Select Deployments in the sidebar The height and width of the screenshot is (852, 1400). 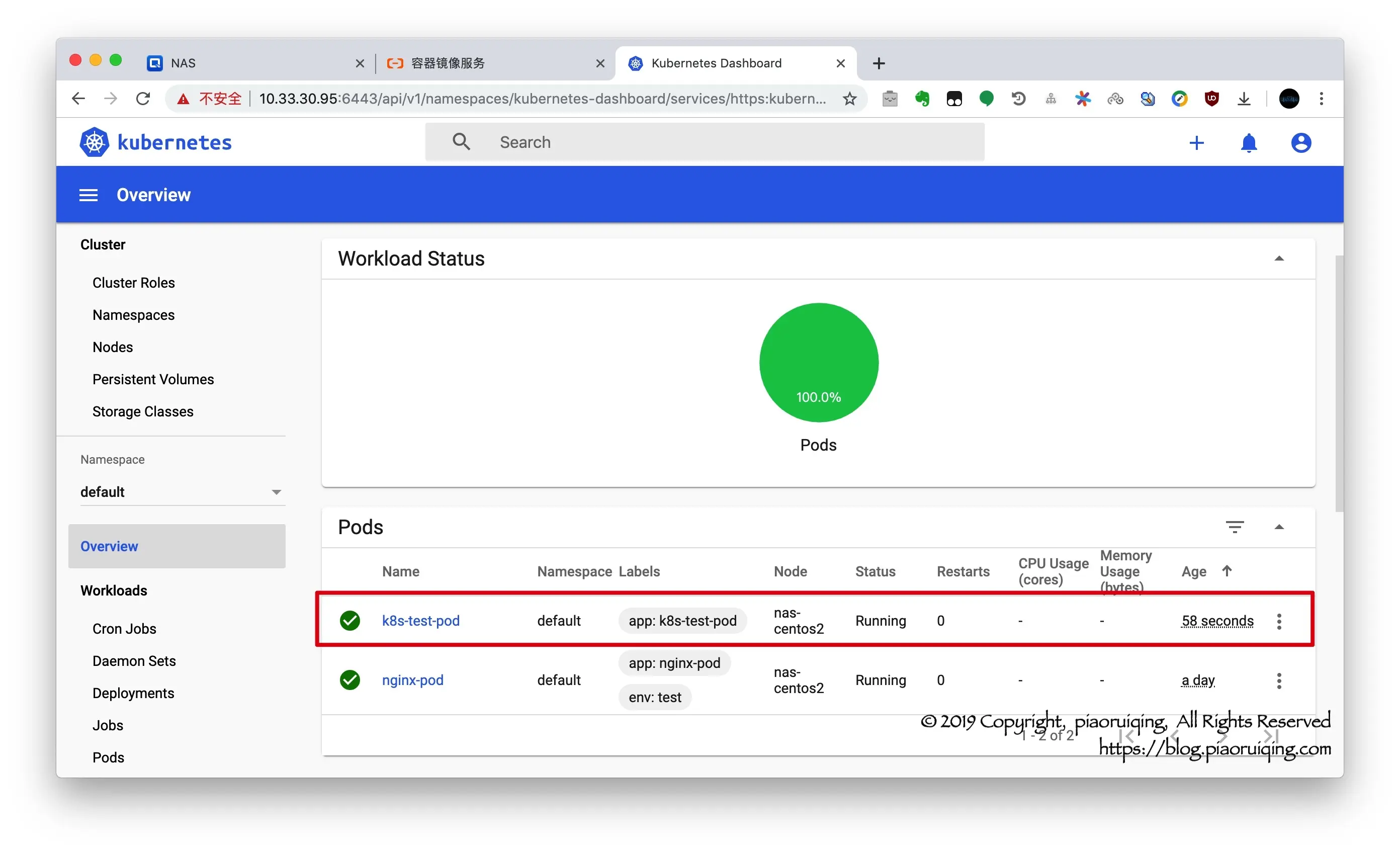pos(133,693)
